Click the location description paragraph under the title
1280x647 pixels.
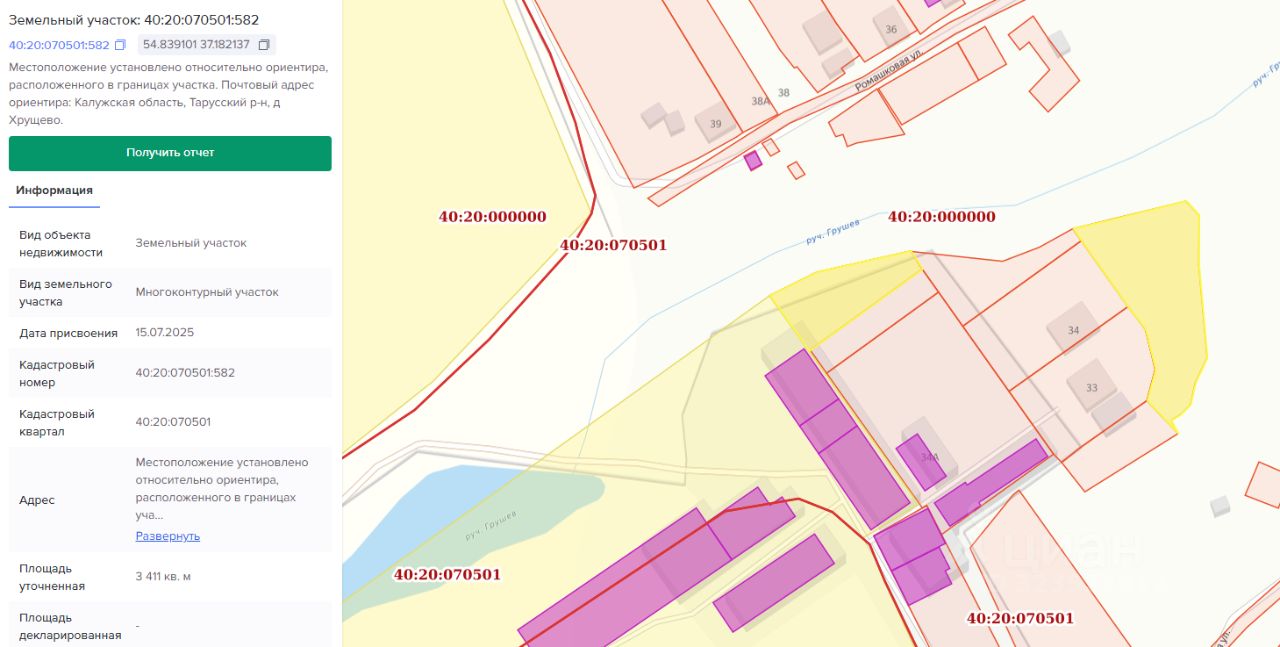coord(168,94)
